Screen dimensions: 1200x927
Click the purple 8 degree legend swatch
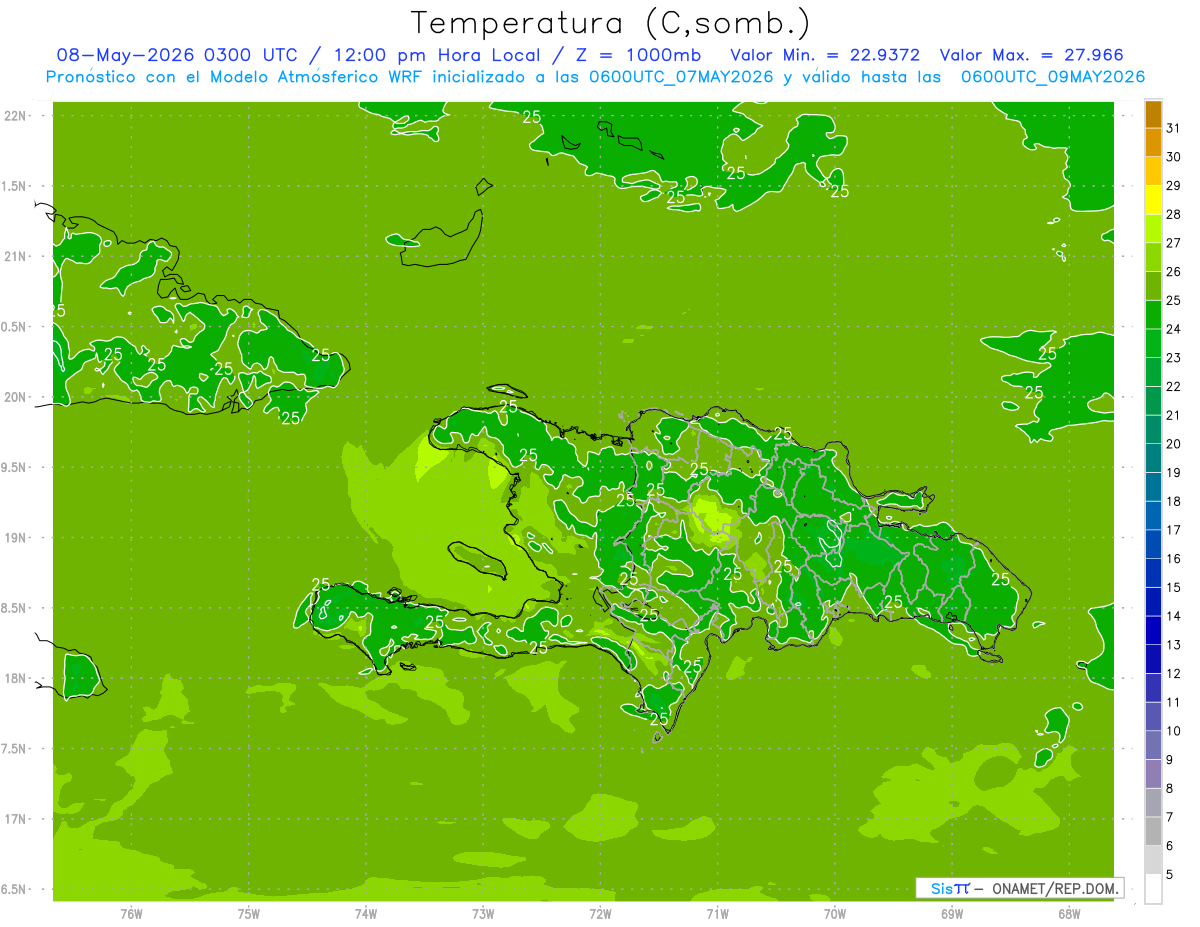pyautogui.click(x=1153, y=774)
